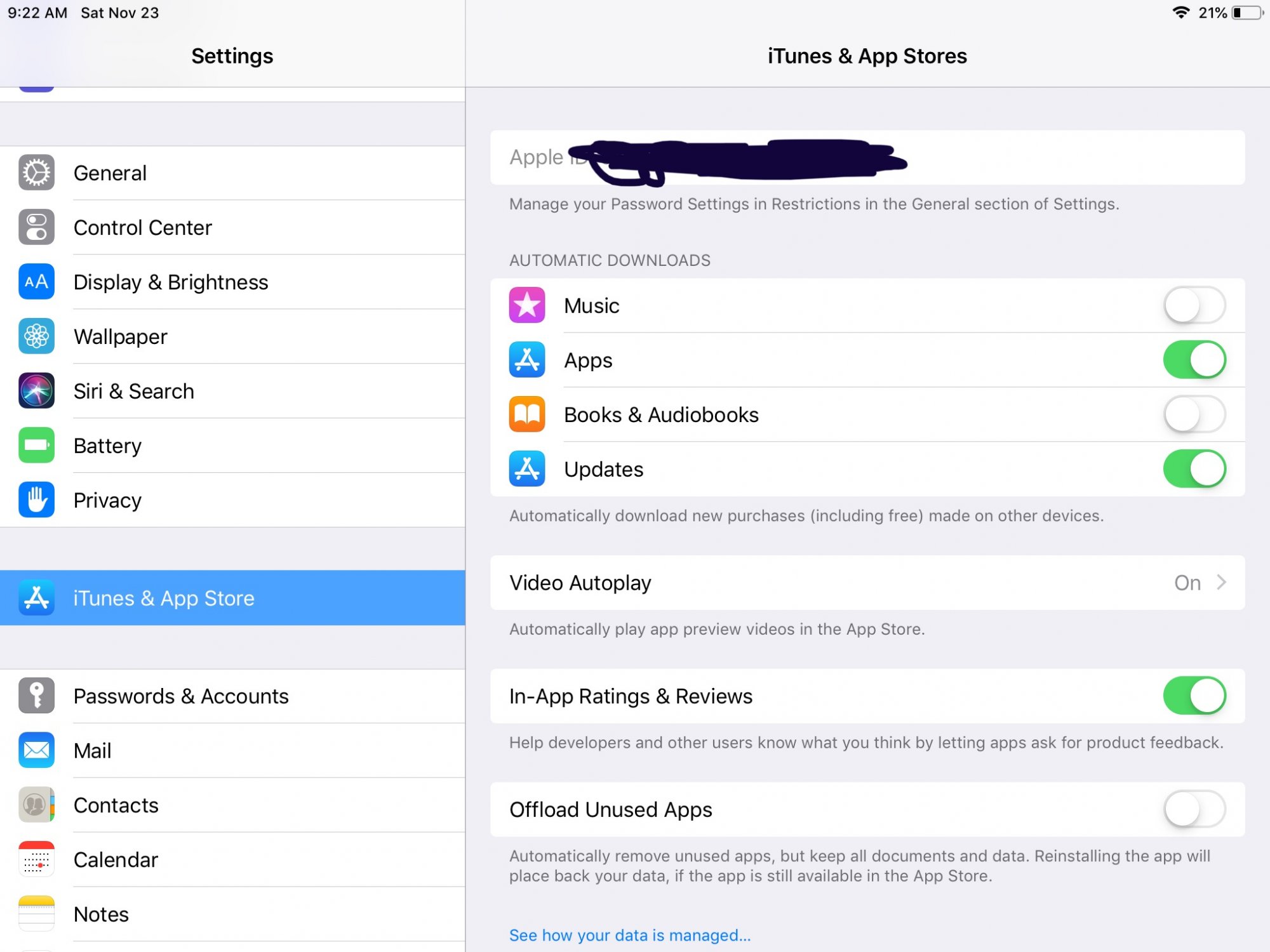Tap the Books & Audiobooks orange icon
The width and height of the screenshot is (1270, 952).
coord(527,414)
